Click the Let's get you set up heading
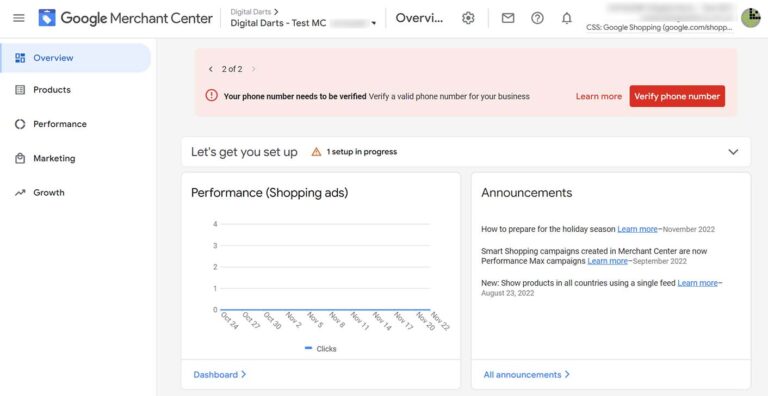 pyautogui.click(x=244, y=152)
